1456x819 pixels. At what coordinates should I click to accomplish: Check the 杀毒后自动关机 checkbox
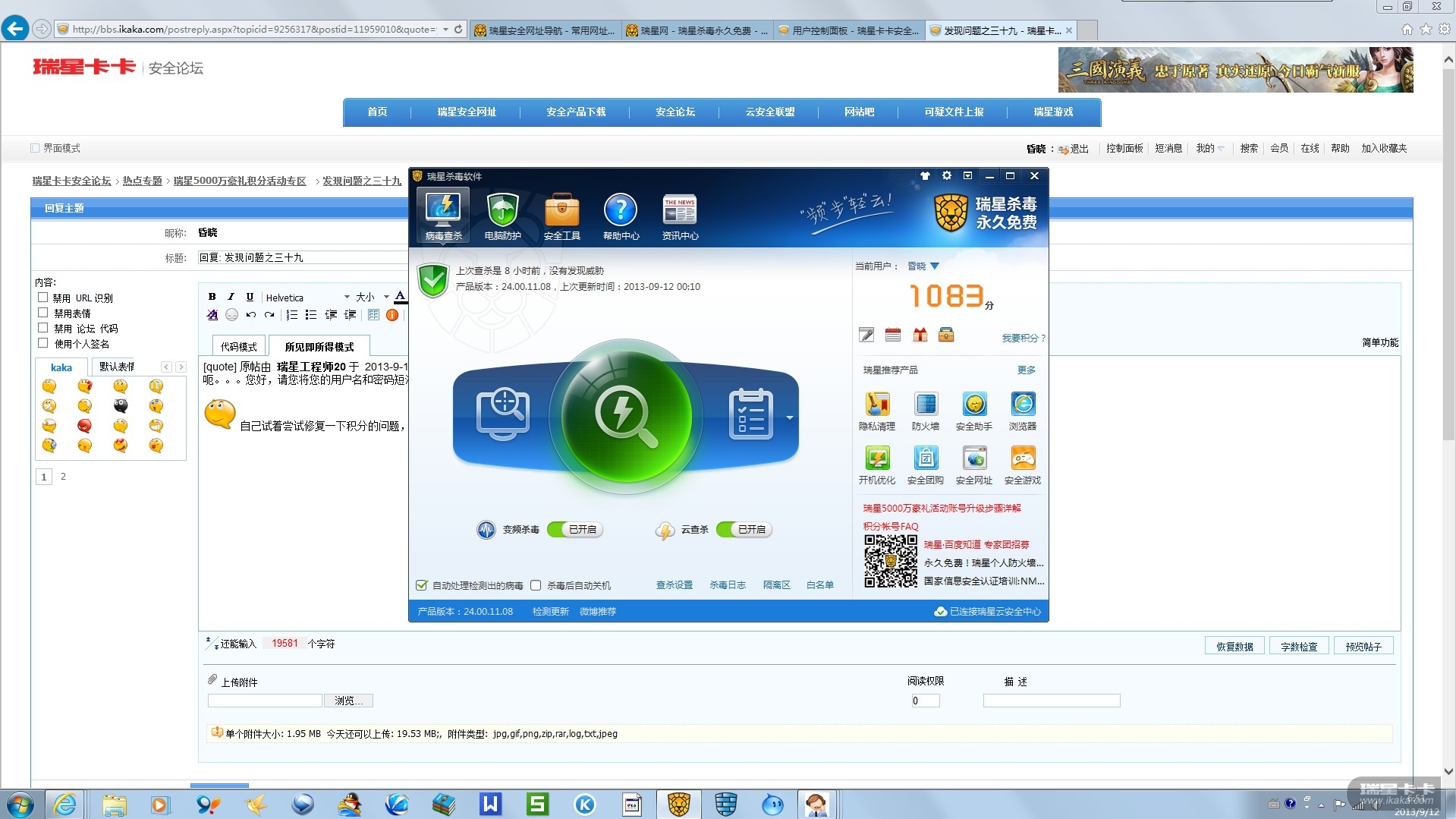(x=536, y=585)
